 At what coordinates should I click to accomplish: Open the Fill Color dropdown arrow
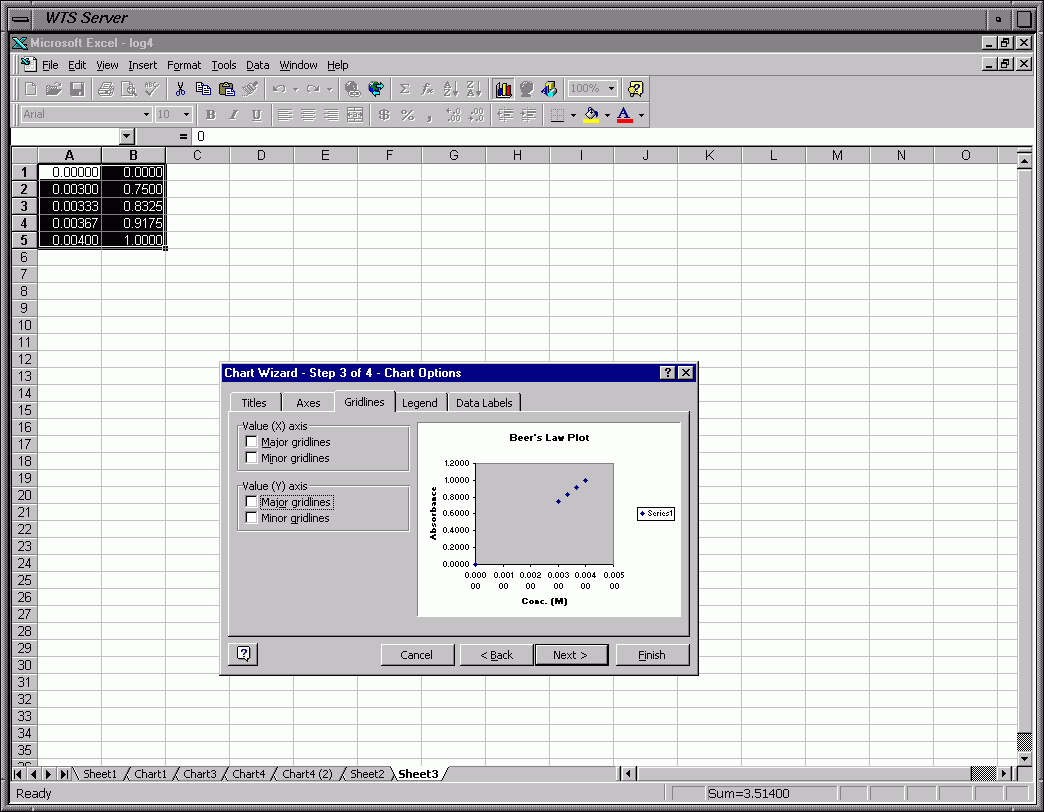607,115
